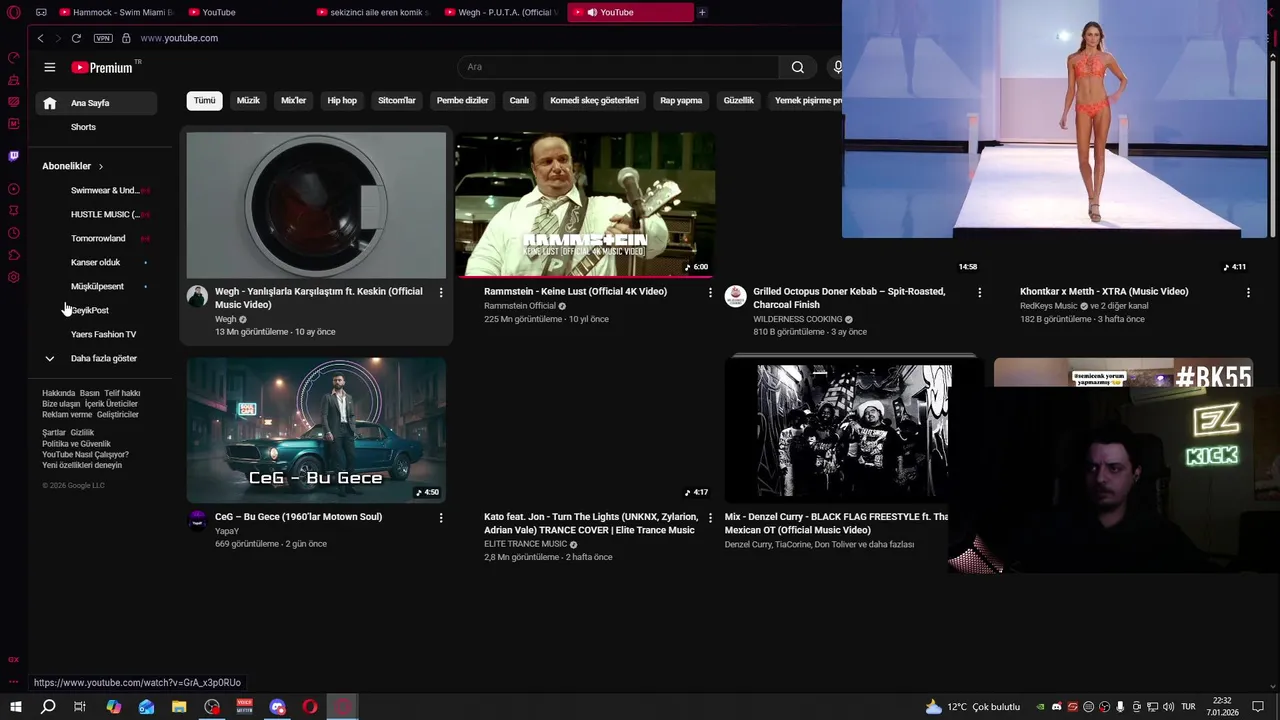
Task: Open Kanser olduk subscription
Action: pos(96,262)
